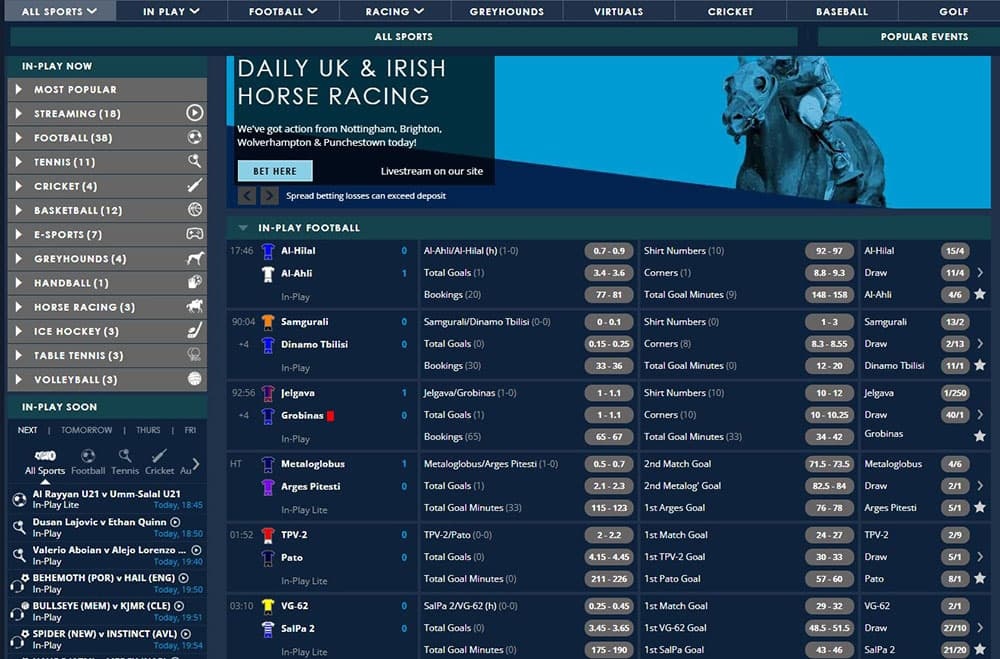Open the Greyhounds tab in top navigation
Image resolution: width=1000 pixels, height=659 pixels.
click(x=506, y=12)
